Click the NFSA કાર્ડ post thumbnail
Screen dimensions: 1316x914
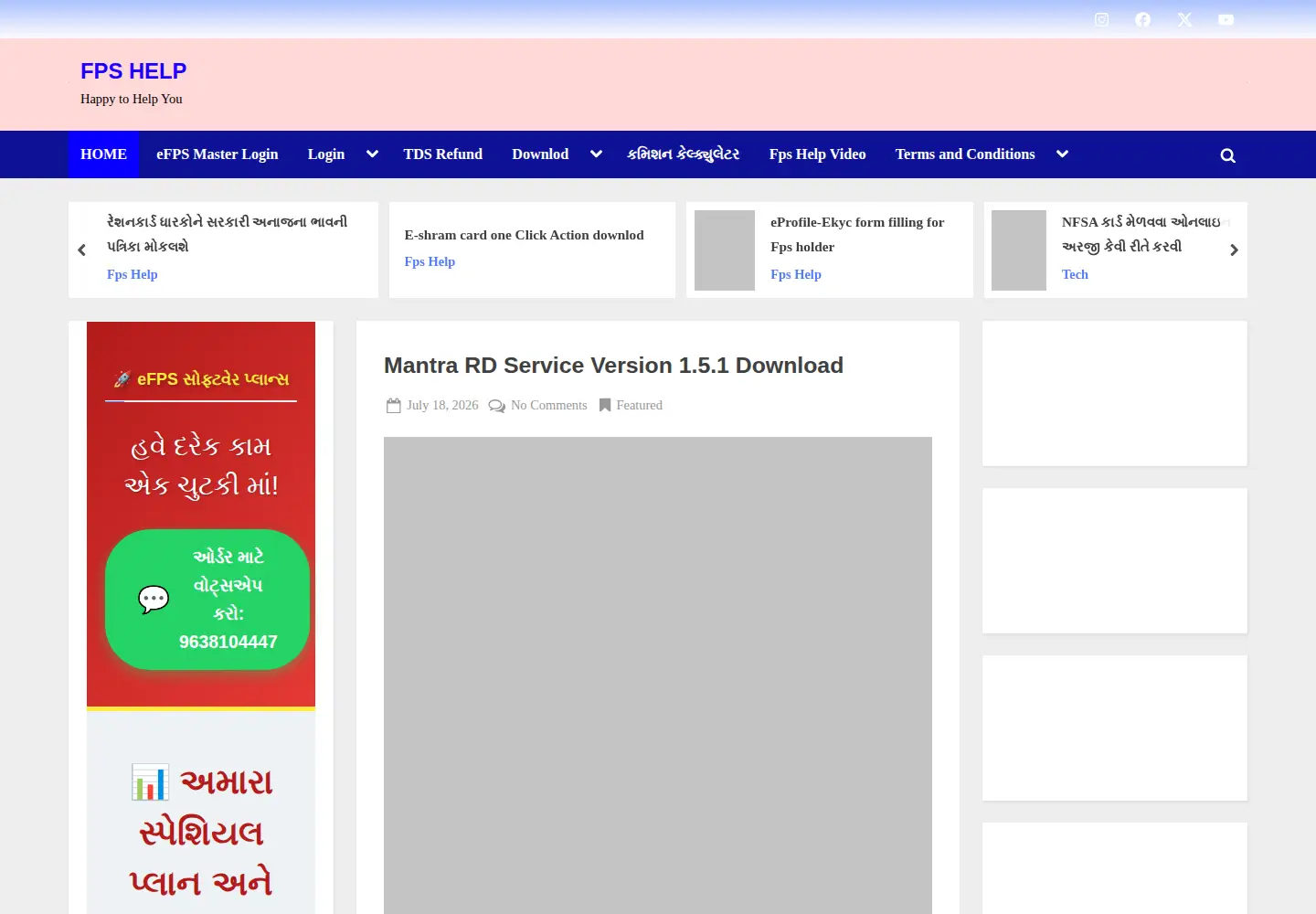[x=1019, y=250]
